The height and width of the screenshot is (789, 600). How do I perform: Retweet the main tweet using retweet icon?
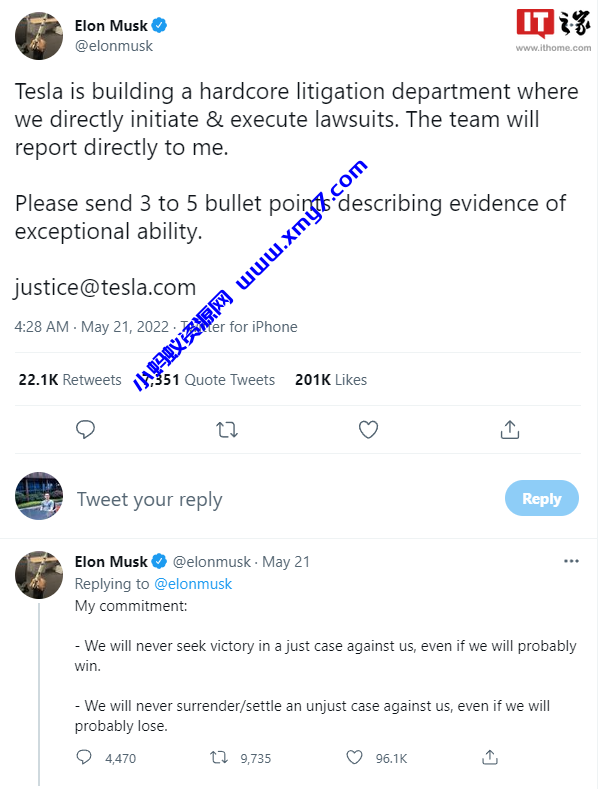pyautogui.click(x=227, y=430)
